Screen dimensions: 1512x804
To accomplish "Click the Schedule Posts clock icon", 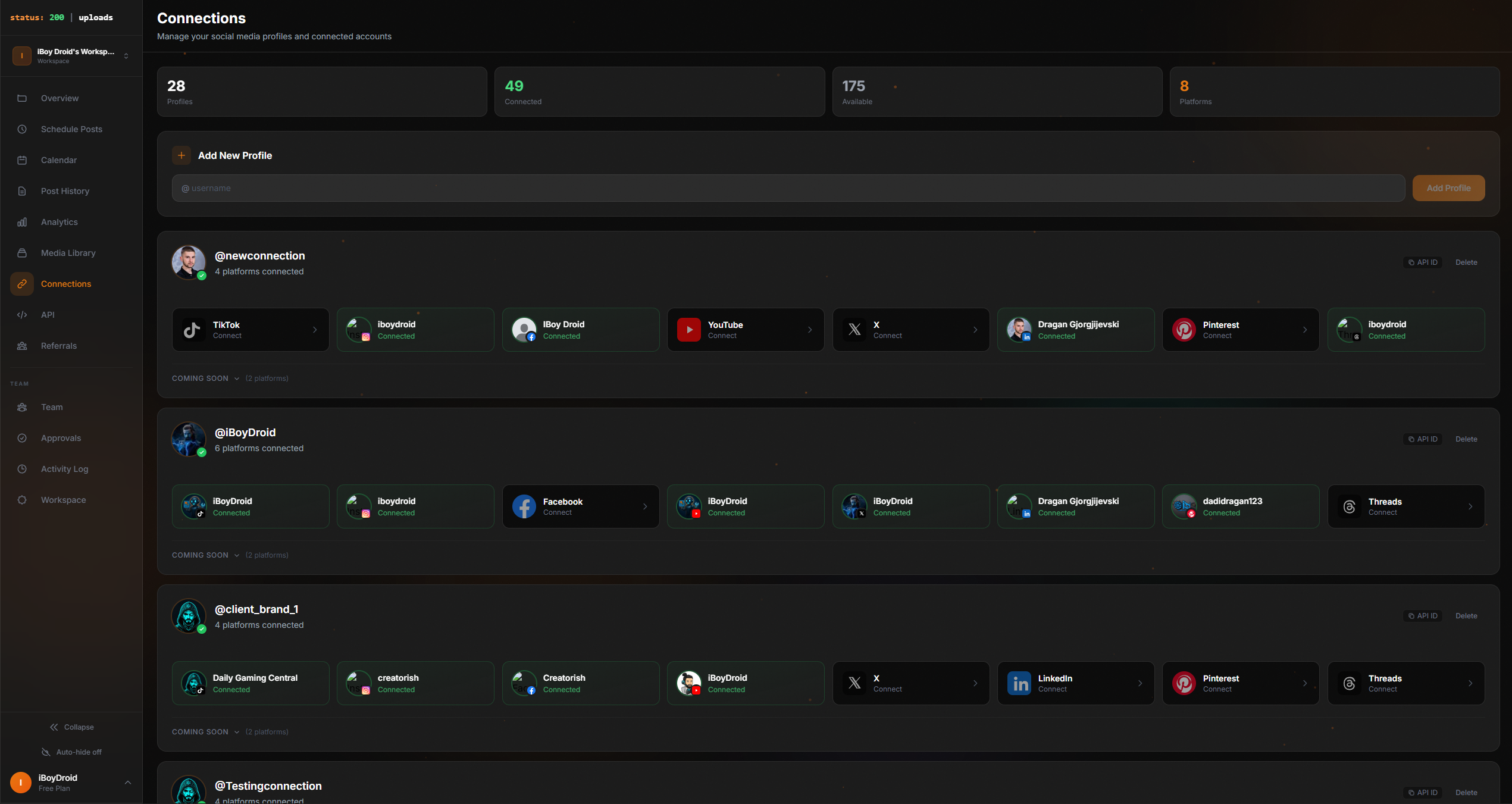I will pos(22,129).
